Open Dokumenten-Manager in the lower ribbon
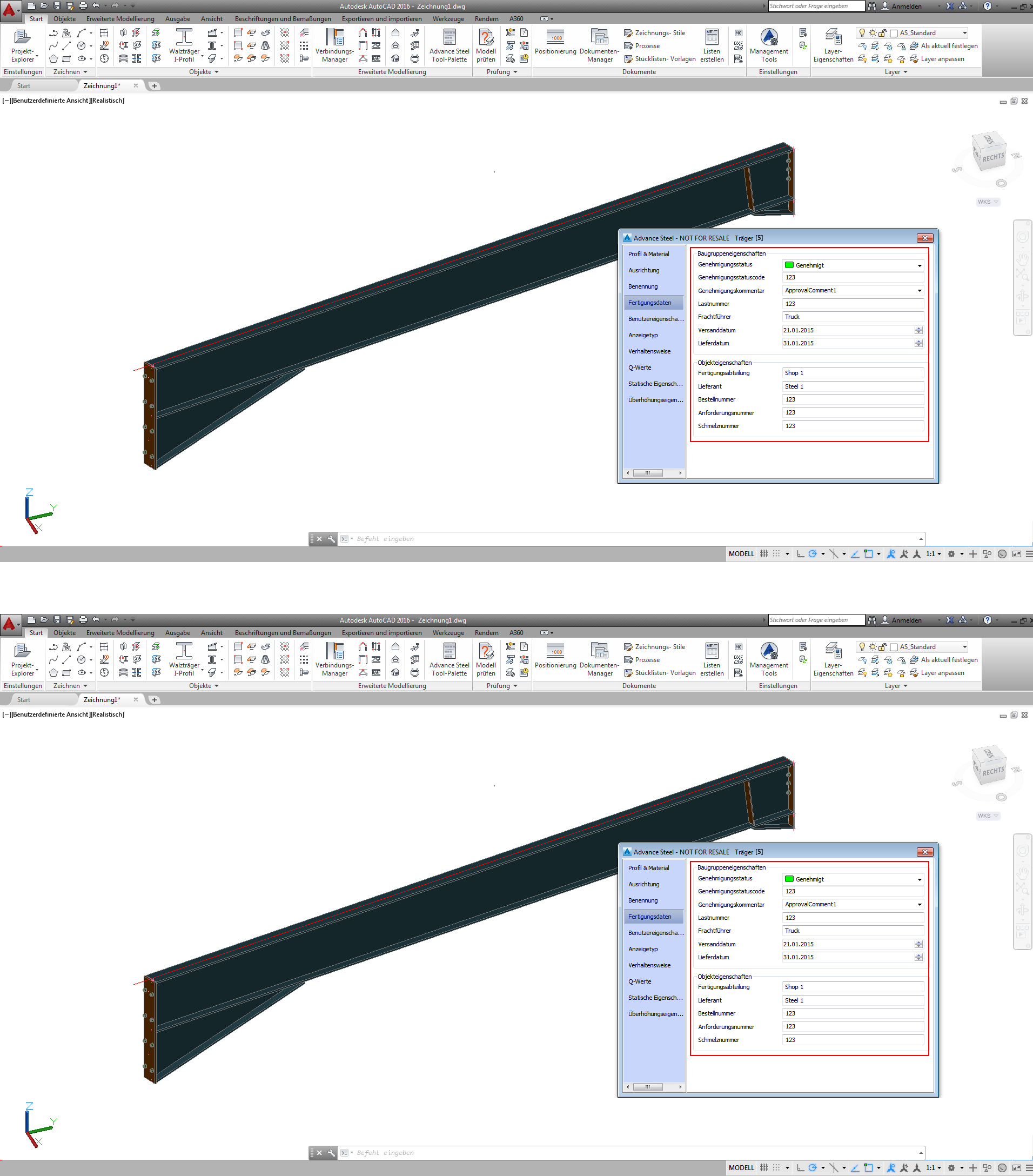Screen dimensions: 1033x1176 click(x=599, y=659)
